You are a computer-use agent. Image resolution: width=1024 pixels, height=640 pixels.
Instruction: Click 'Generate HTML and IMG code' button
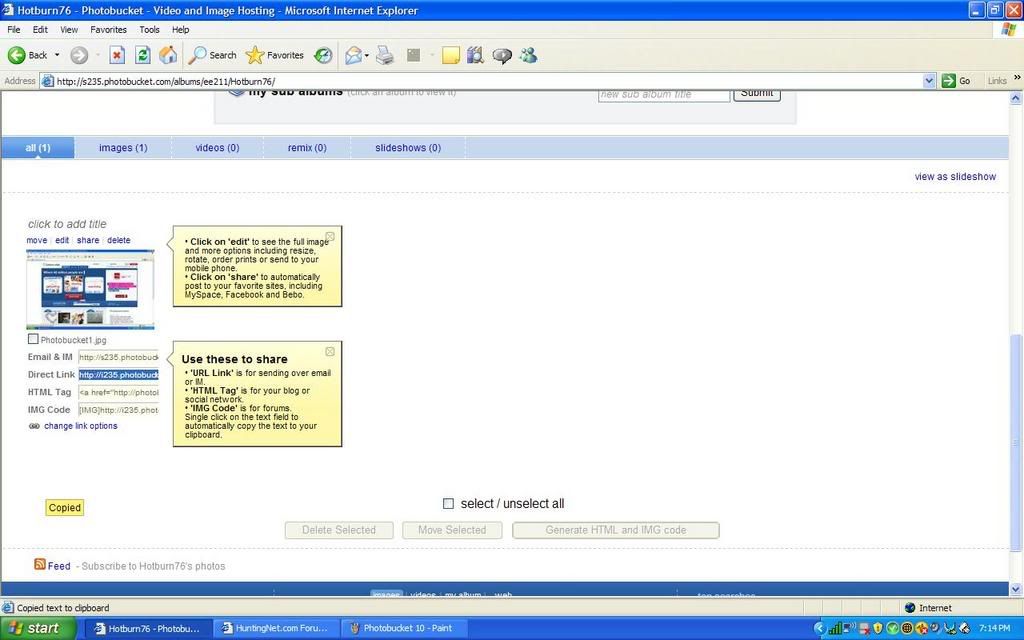(x=616, y=530)
